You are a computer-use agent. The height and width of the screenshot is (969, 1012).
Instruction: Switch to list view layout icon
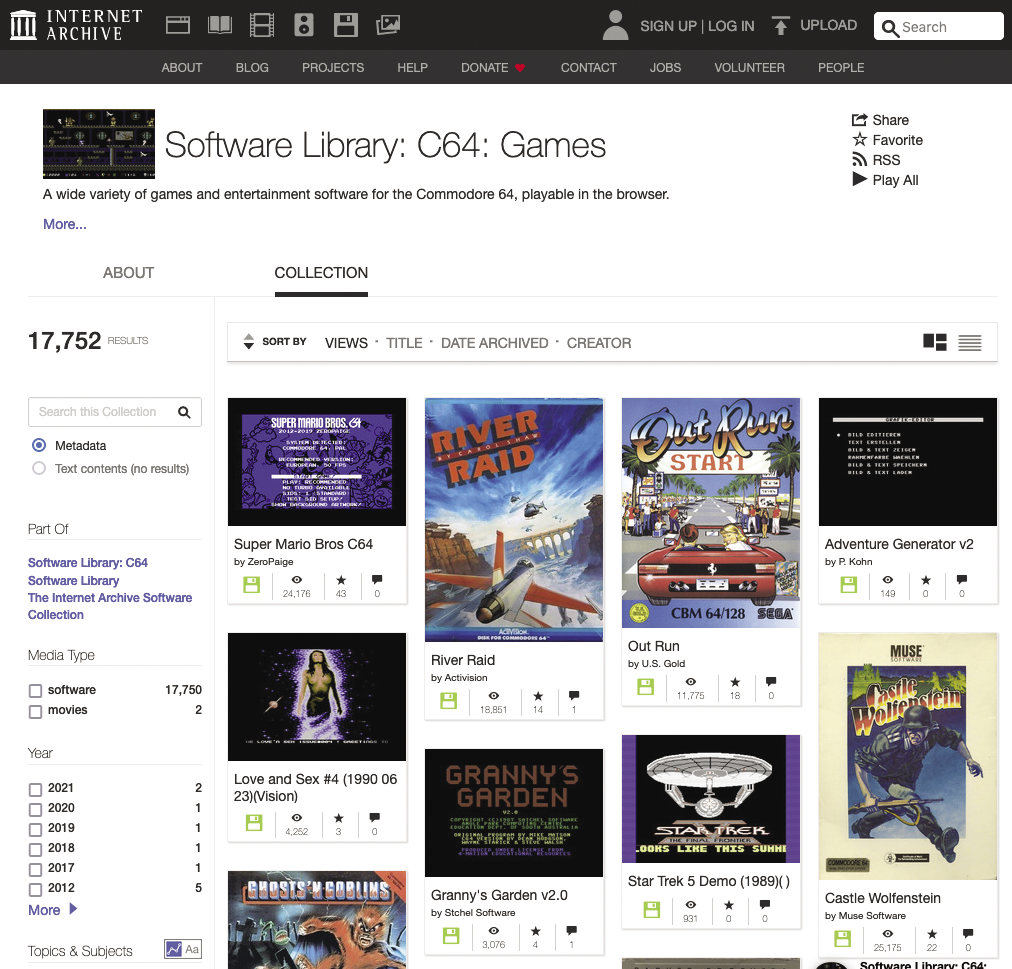(x=969, y=343)
